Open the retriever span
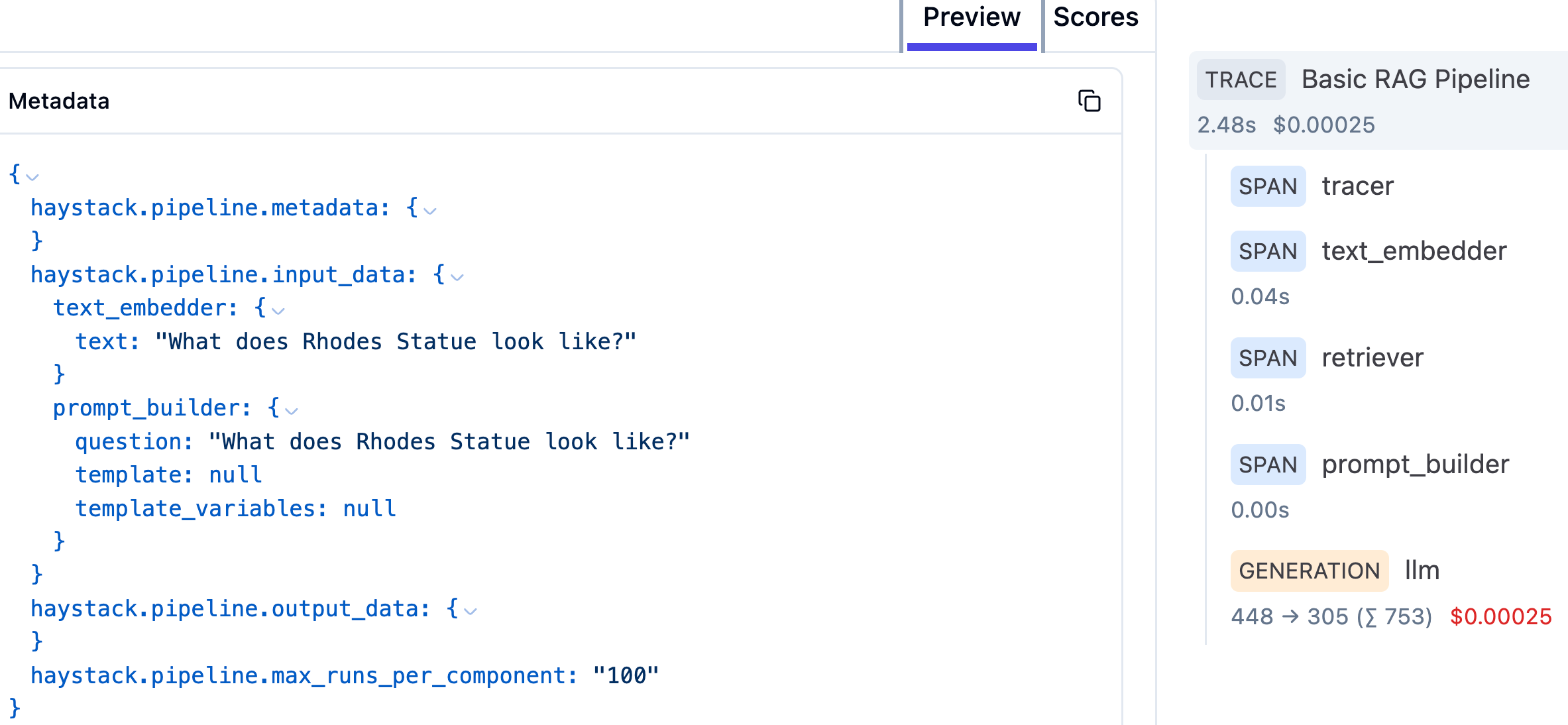Image resolution: width=1568 pixels, height=725 pixels. pyautogui.click(x=1372, y=358)
